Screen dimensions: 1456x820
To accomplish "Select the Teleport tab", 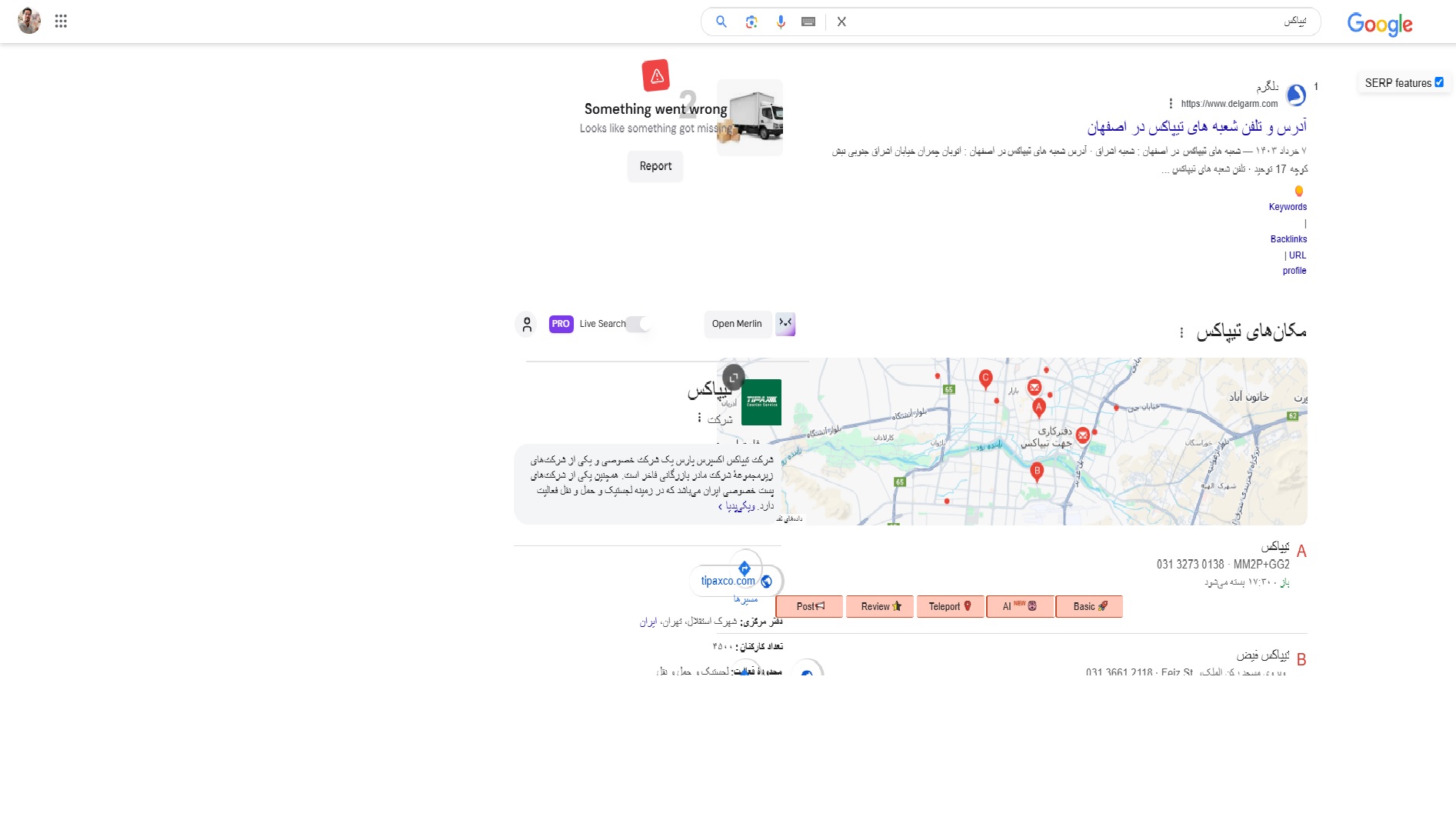I will (950, 606).
